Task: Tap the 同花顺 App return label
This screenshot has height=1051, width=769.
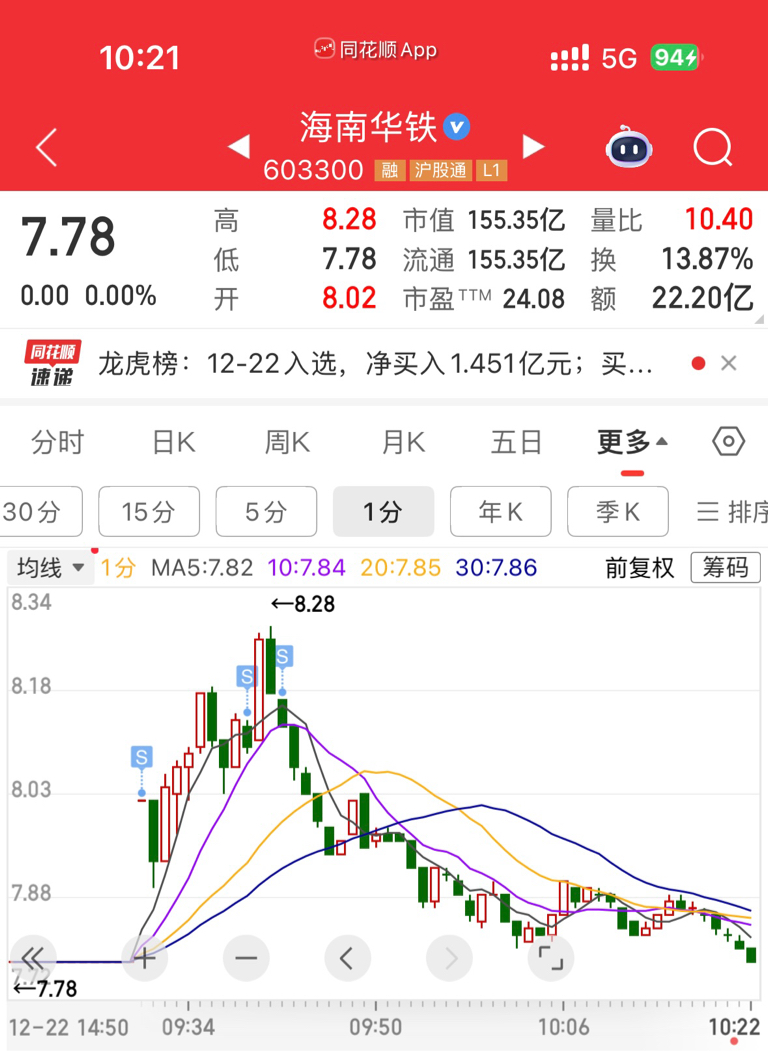Action: (x=375, y=50)
